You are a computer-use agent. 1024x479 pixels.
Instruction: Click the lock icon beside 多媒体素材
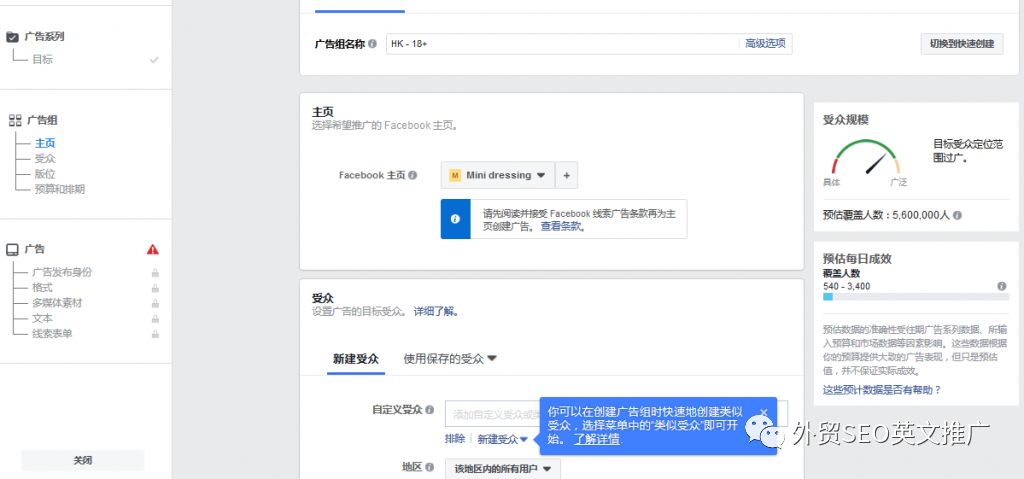(155, 303)
